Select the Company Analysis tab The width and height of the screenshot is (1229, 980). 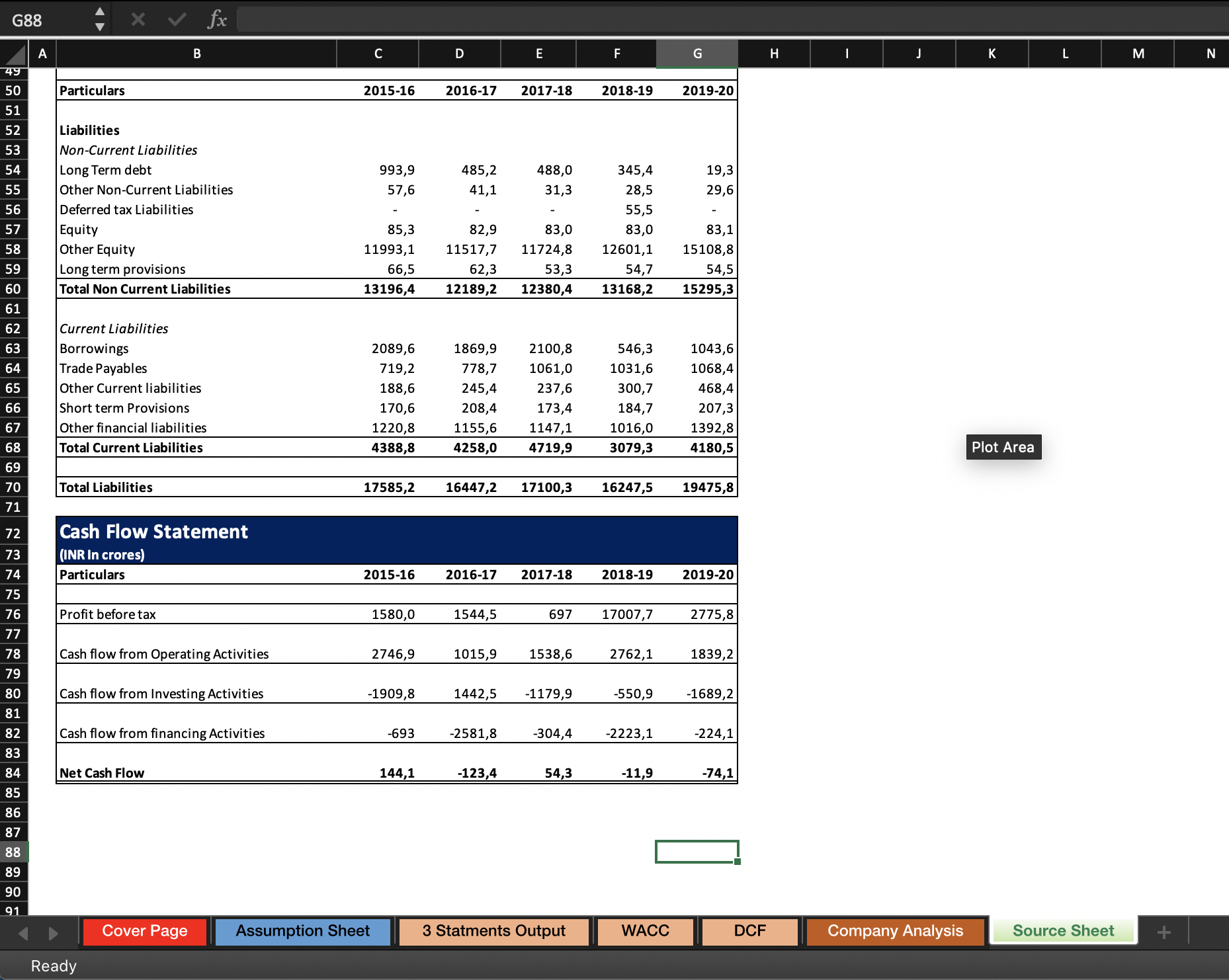[x=895, y=931]
